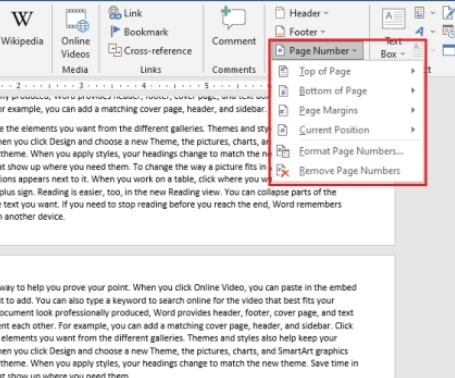Expand Top of Page submenu arrow
This screenshot has height=378, width=455.
tap(413, 71)
